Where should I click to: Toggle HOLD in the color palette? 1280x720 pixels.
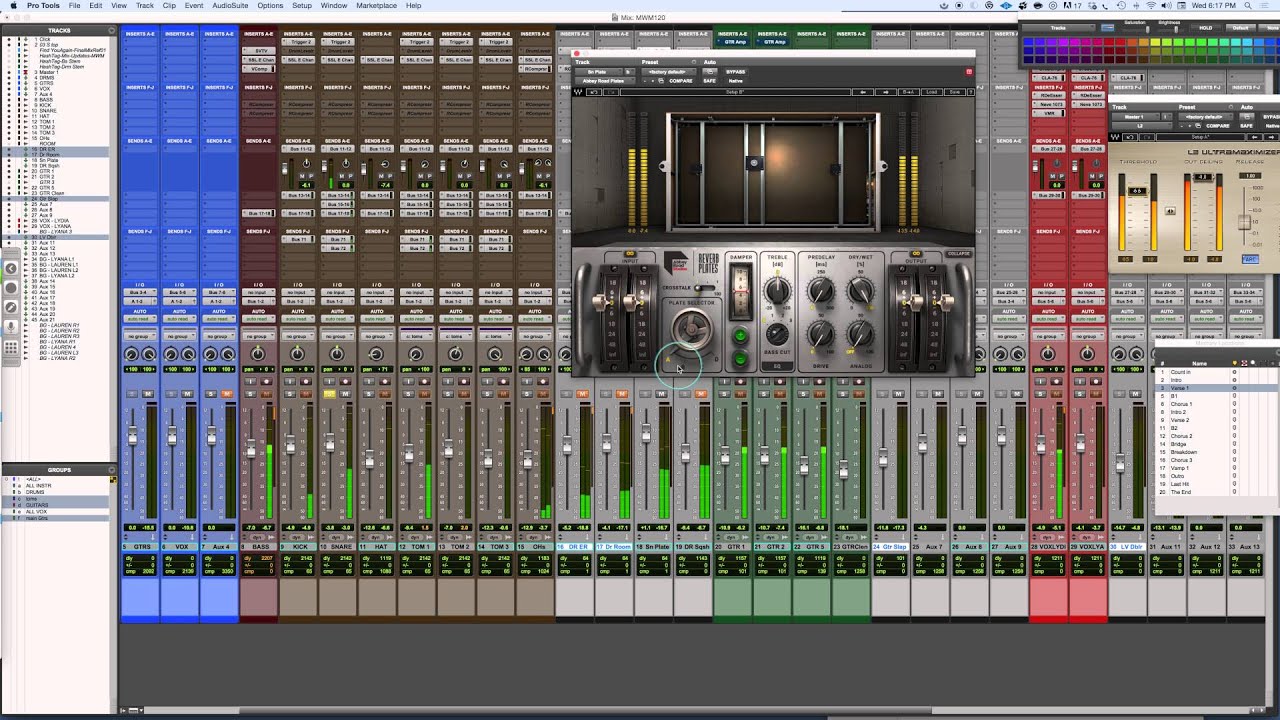click(1206, 28)
